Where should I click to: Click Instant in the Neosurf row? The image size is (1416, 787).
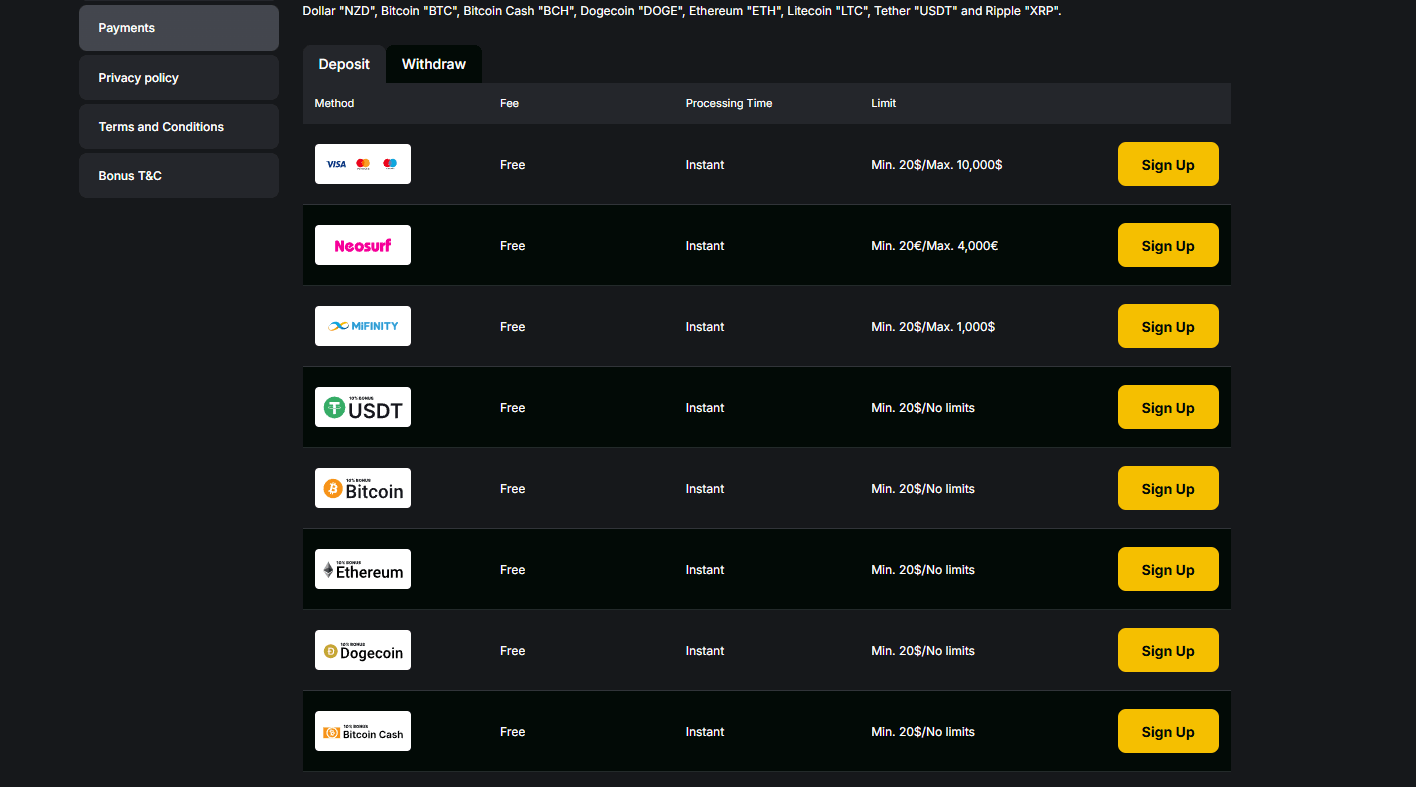pos(705,246)
